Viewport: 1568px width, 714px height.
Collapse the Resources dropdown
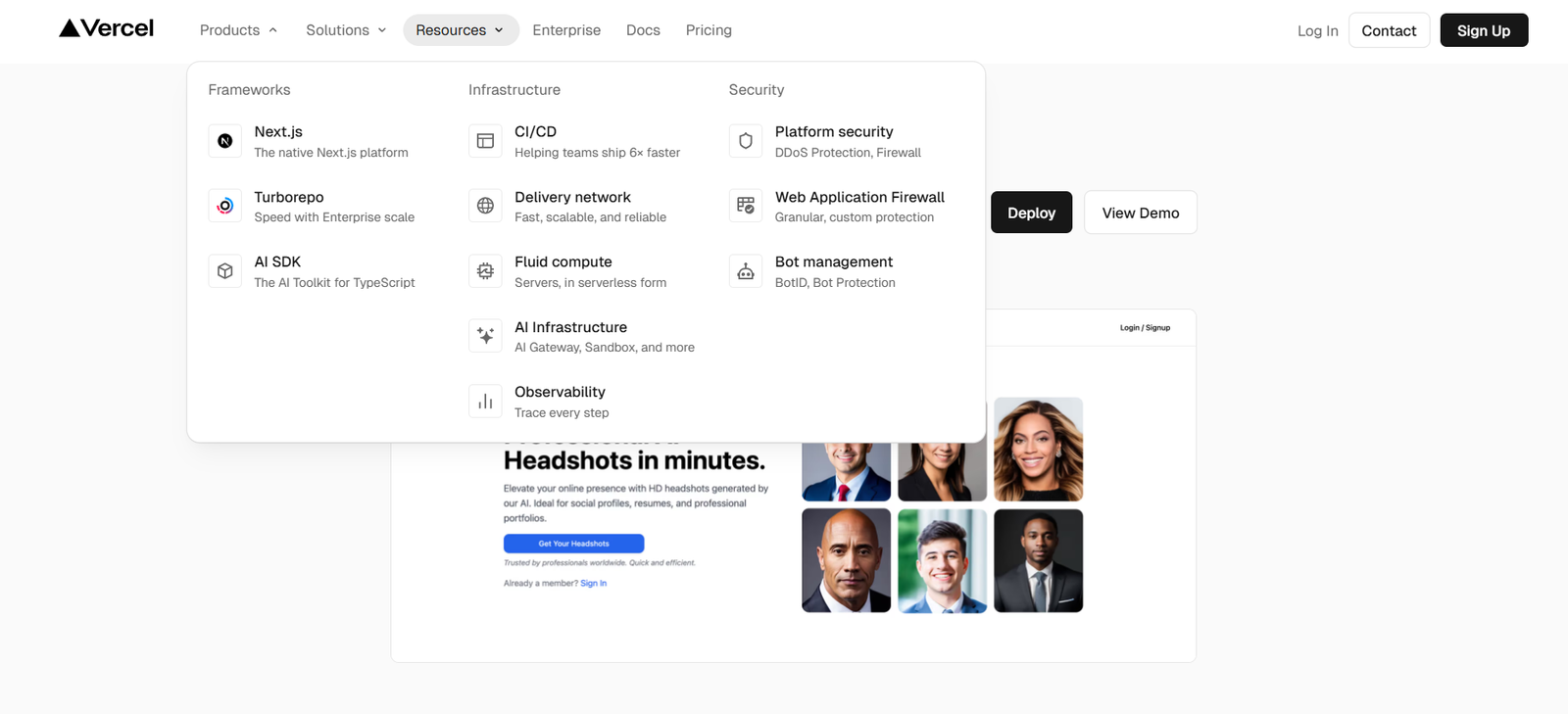tap(460, 30)
